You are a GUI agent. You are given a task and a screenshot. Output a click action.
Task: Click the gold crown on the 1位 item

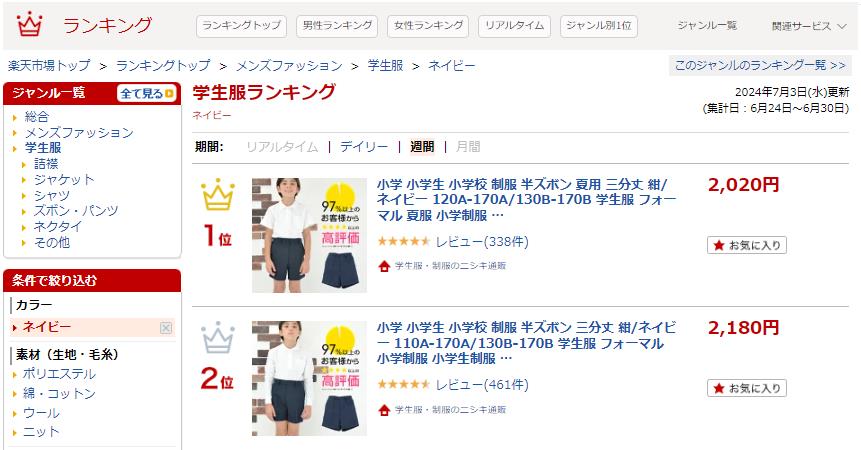point(218,194)
